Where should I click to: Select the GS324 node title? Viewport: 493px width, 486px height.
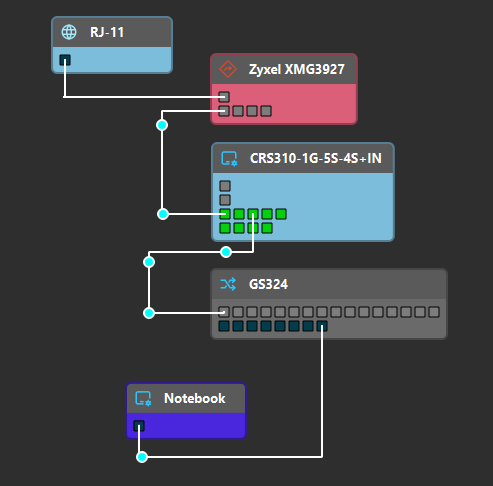pyautogui.click(x=268, y=284)
